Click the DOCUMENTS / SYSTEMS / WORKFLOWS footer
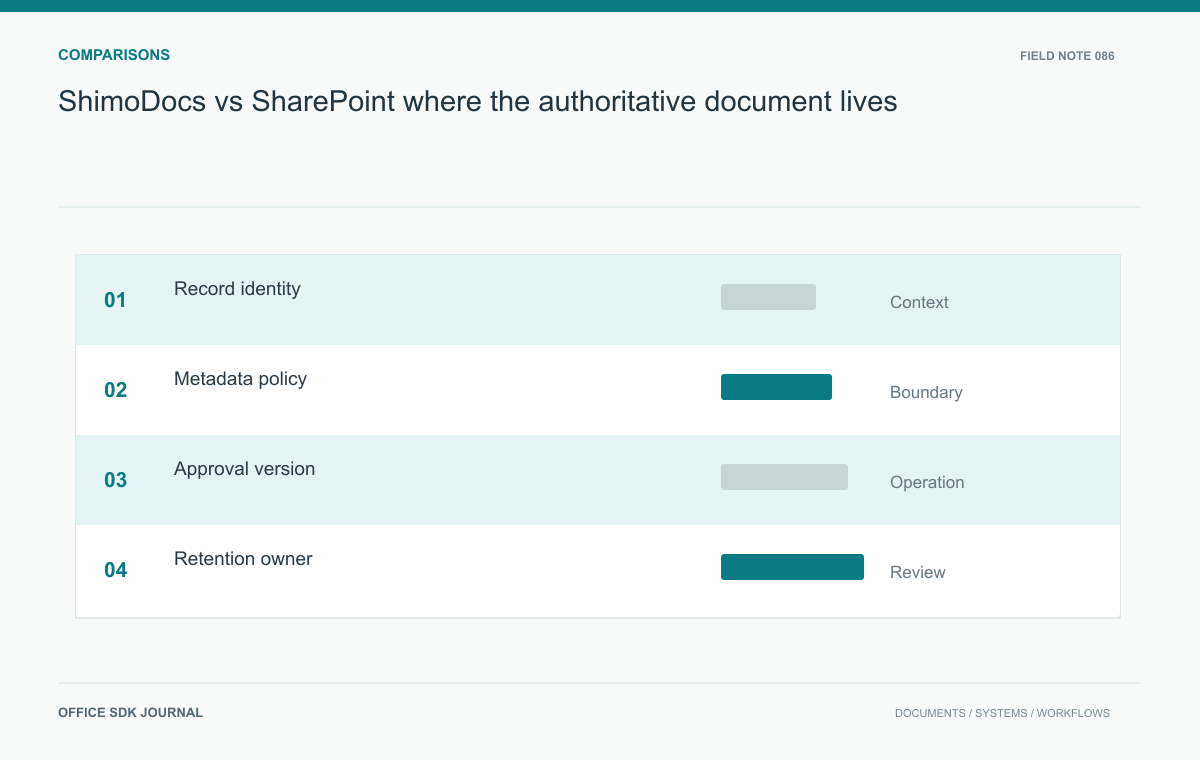Viewport: 1200px width, 760px height. point(1002,714)
